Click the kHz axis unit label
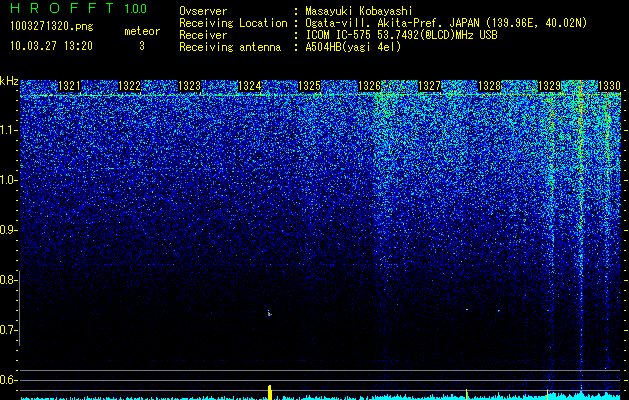The height and width of the screenshot is (400, 629). pyautogui.click(x=9, y=81)
